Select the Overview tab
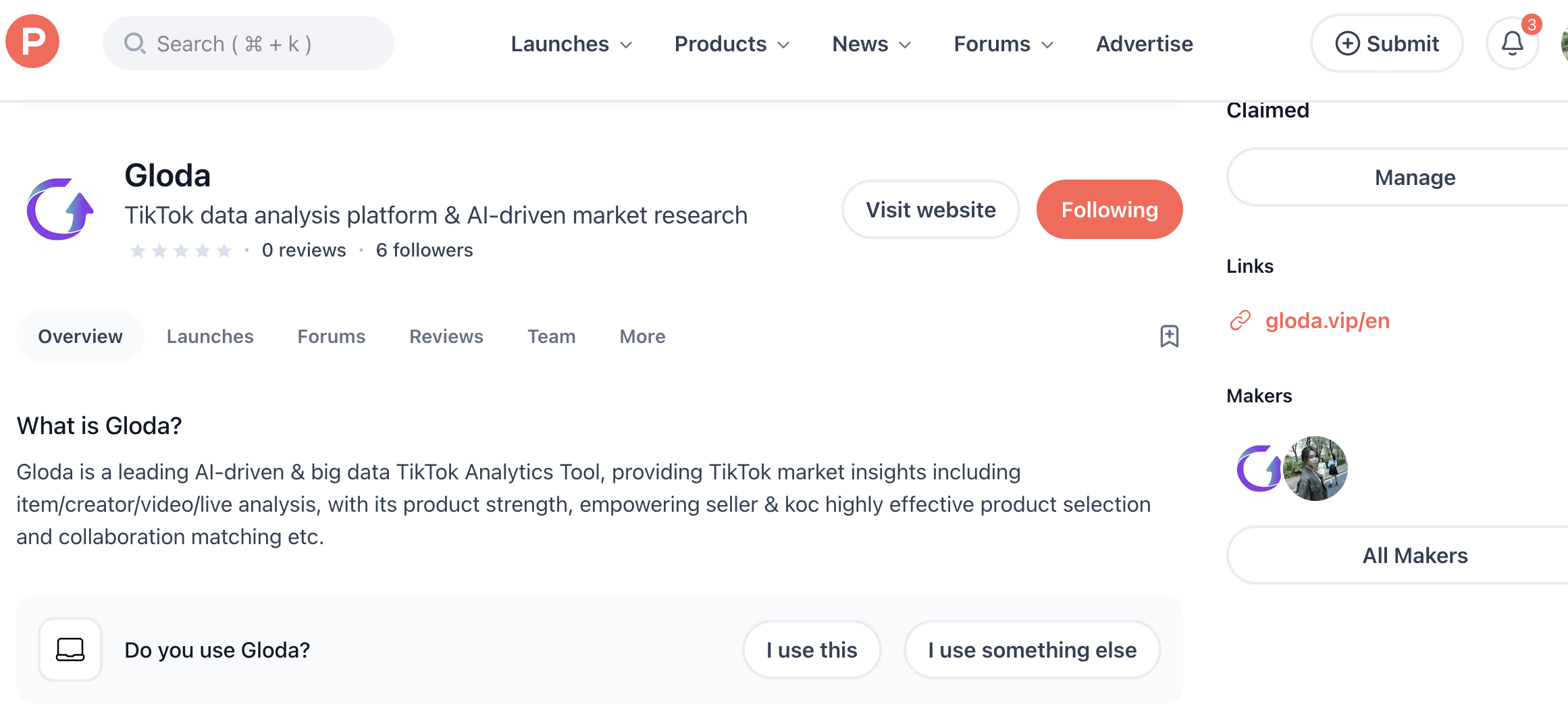This screenshot has height=717, width=1568. pos(80,336)
